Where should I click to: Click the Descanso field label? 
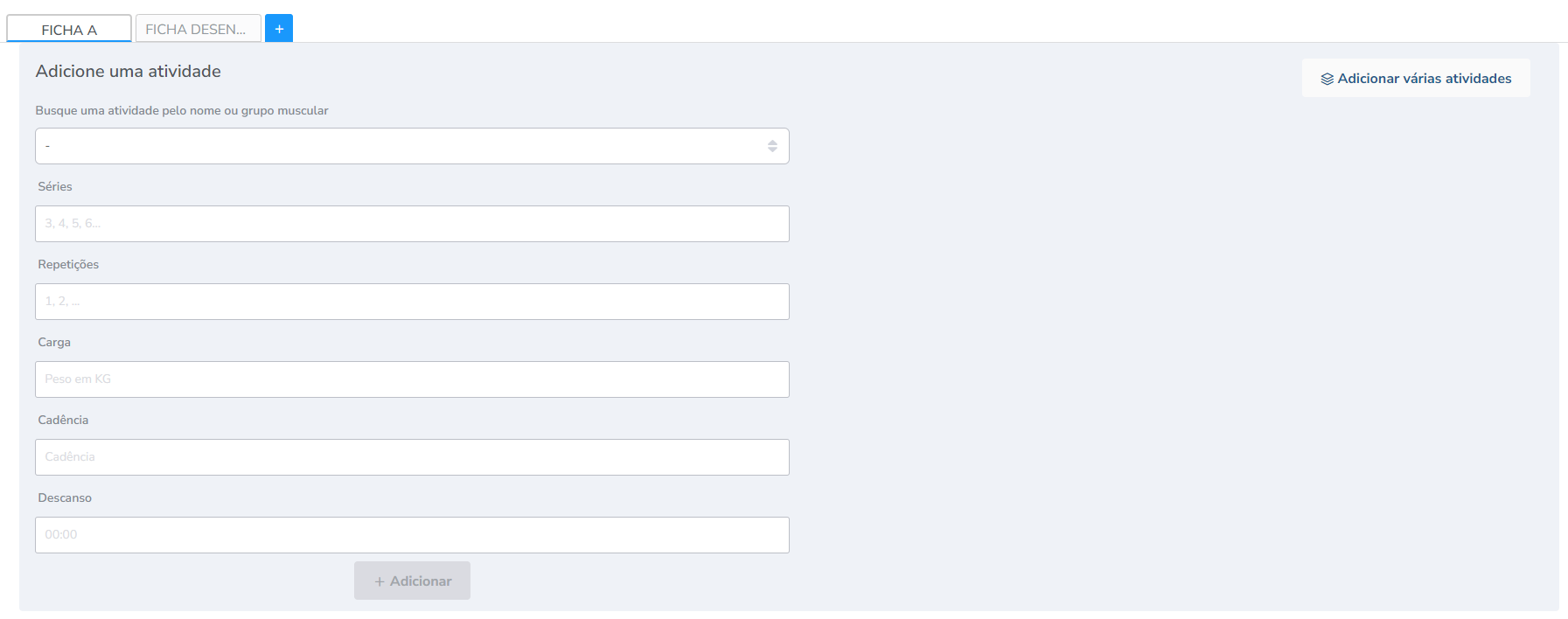(65, 498)
